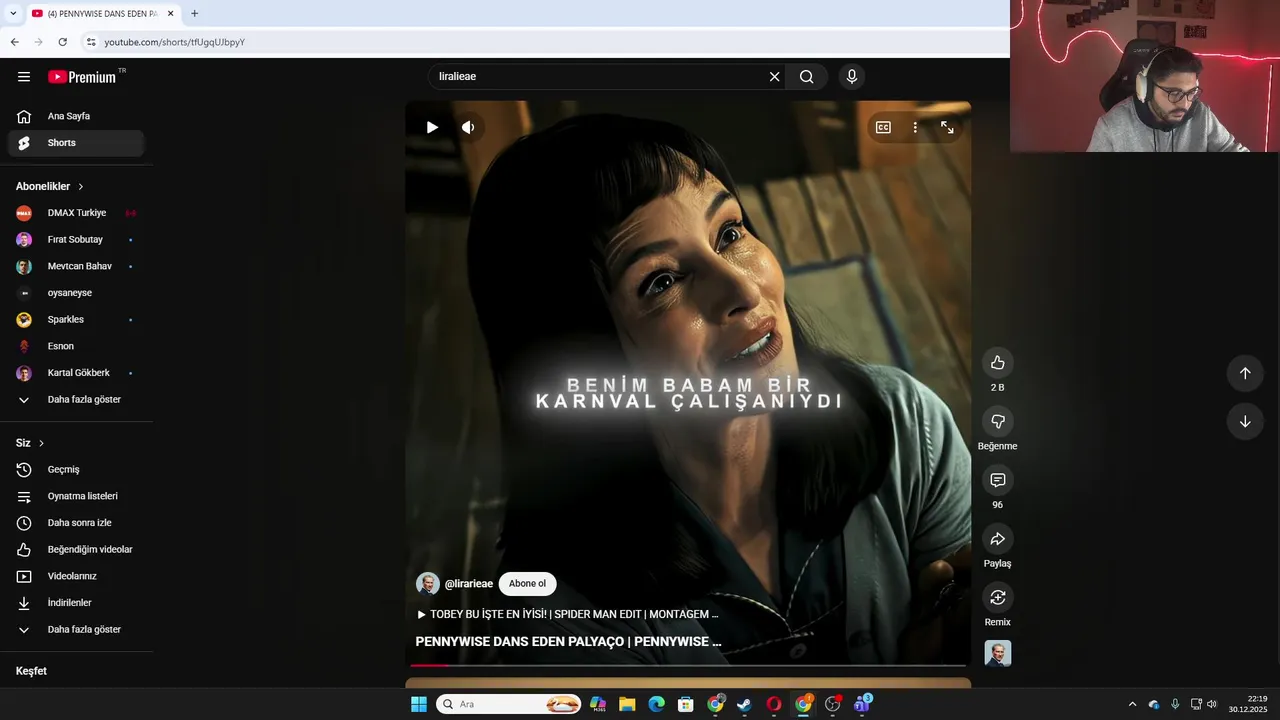Open @lirarieae channel avatar
Image resolution: width=1280 pixels, height=720 pixels.
pos(428,584)
